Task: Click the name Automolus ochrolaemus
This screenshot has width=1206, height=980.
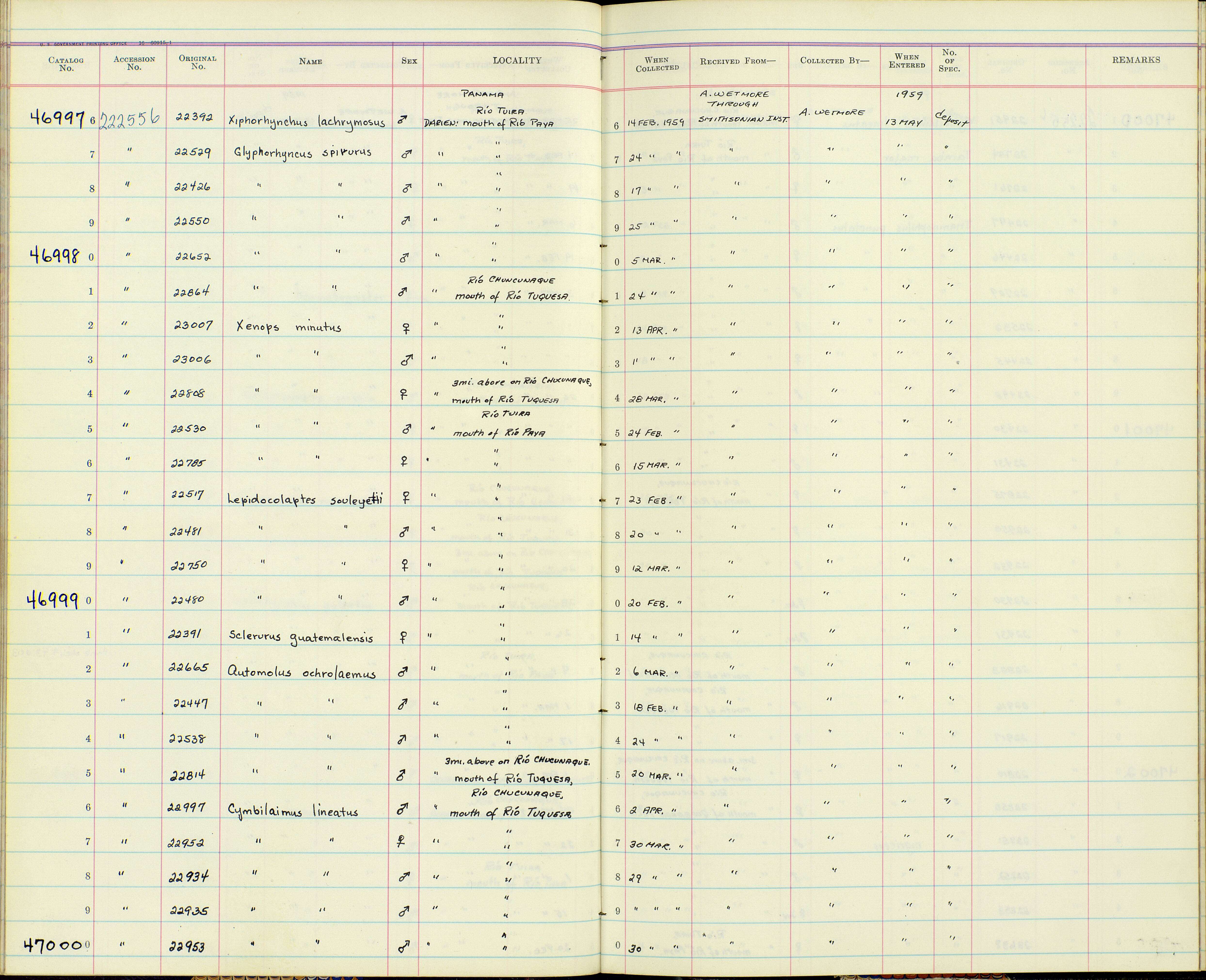Action: click(302, 673)
